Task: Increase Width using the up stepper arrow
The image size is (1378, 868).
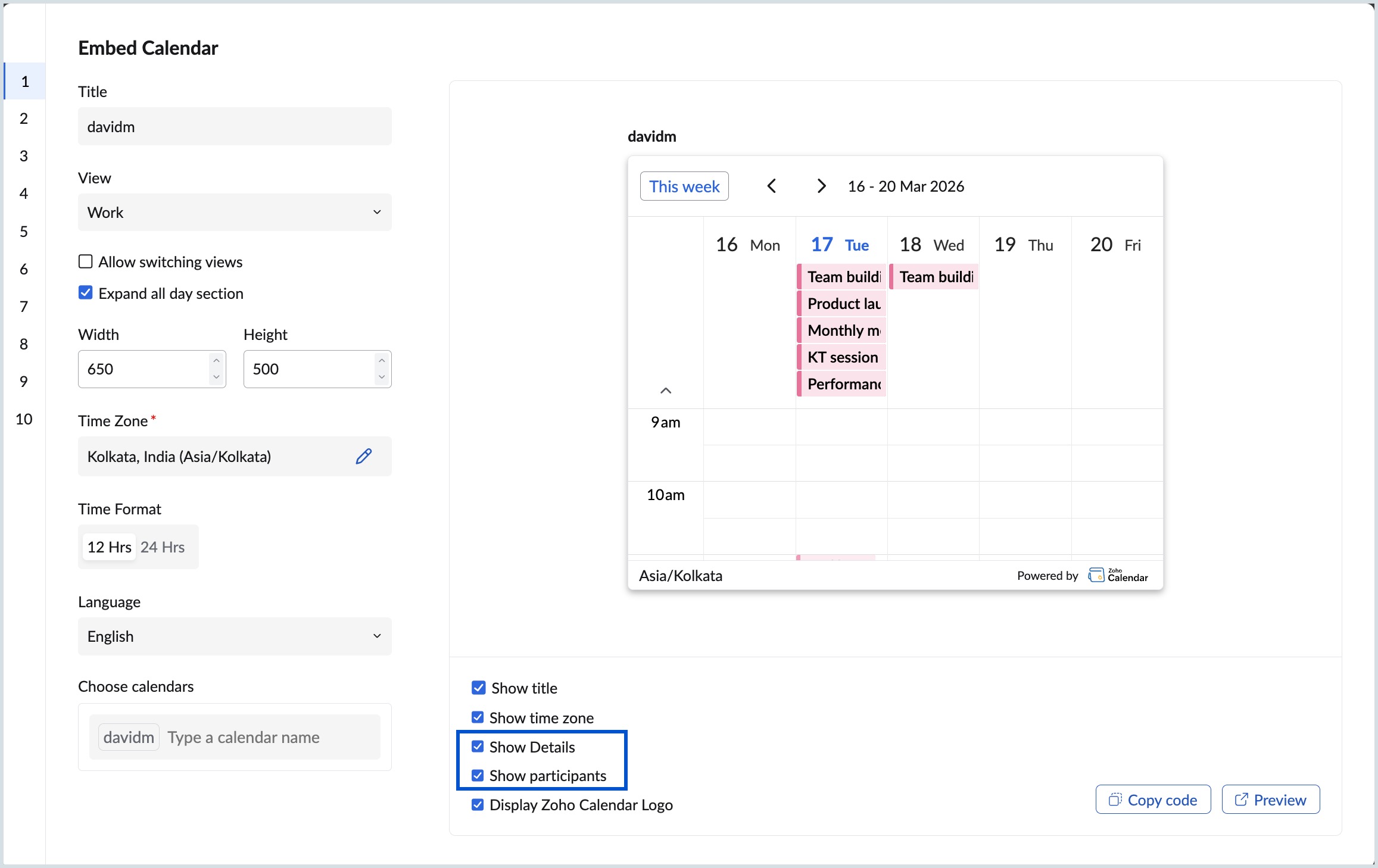Action: [216, 361]
